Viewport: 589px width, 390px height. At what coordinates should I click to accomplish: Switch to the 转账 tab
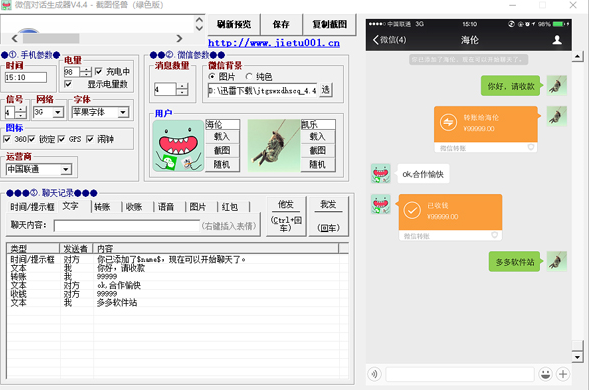[102, 207]
